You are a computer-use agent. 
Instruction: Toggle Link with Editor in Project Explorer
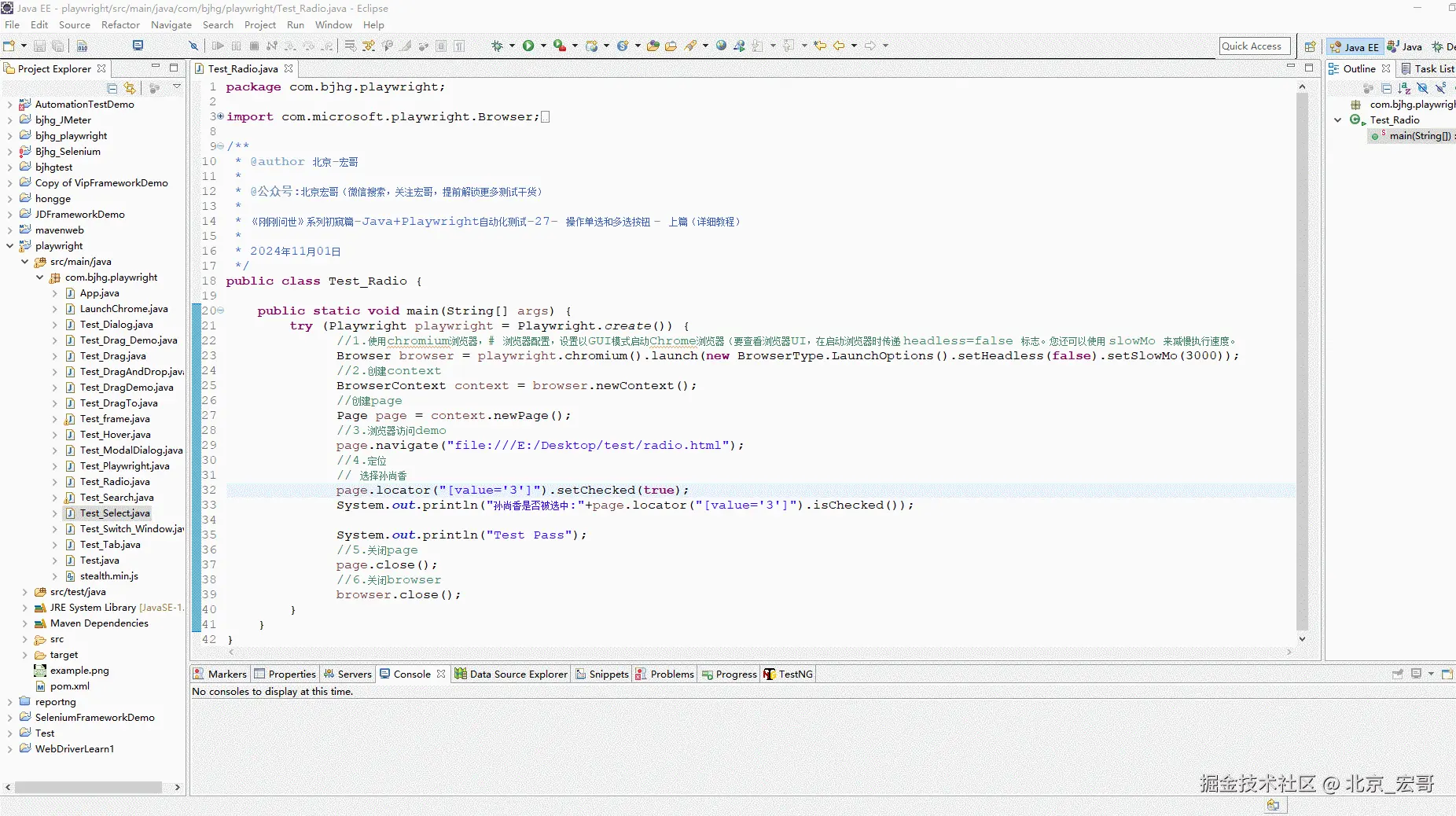pyautogui.click(x=130, y=88)
